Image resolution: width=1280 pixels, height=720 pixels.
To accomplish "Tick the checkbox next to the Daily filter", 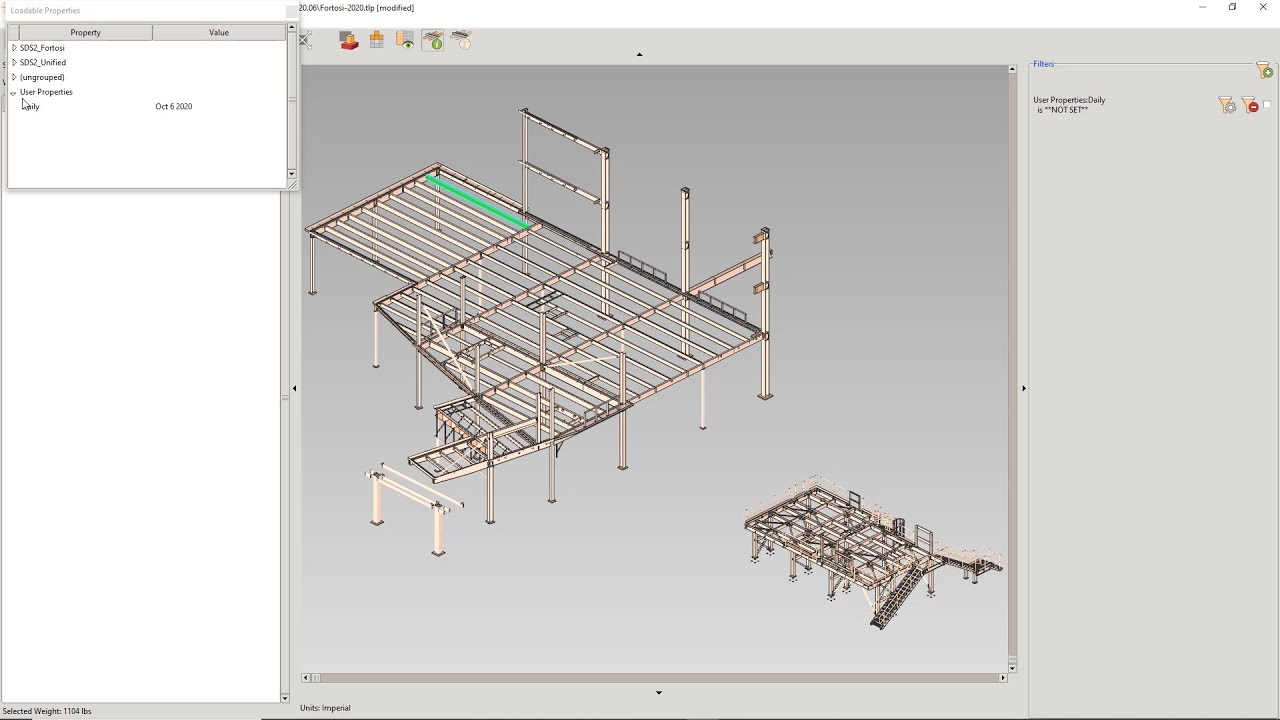I will [1267, 105].
